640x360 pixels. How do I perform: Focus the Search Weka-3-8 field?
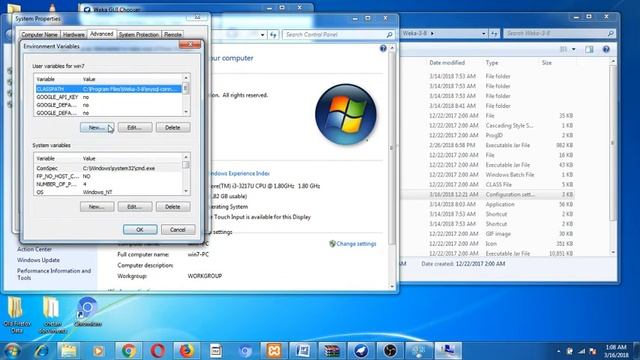point(560,33)
